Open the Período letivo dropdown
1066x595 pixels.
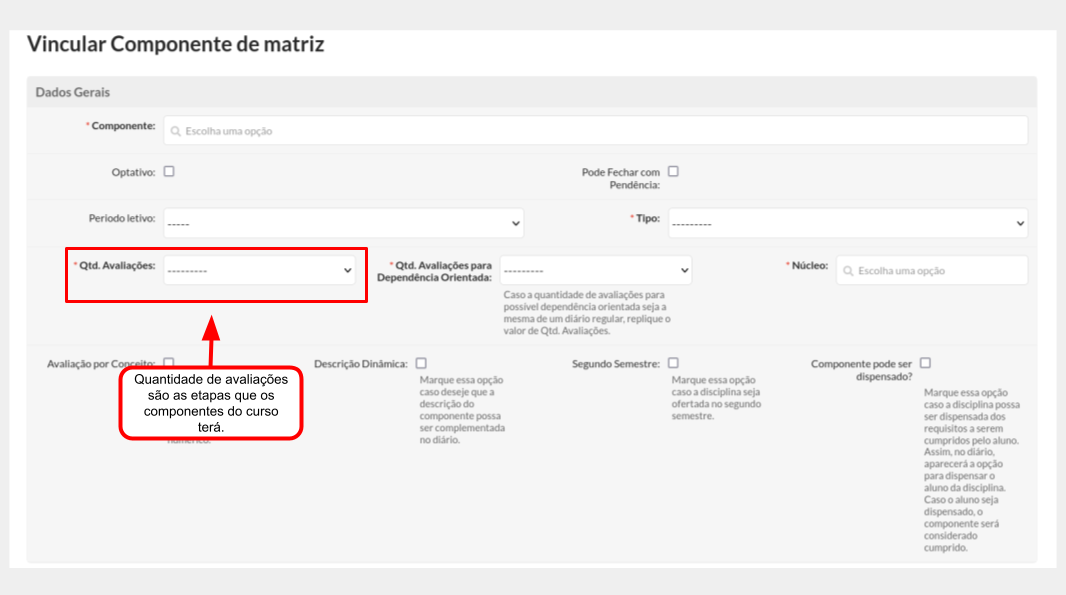(343, 223)
